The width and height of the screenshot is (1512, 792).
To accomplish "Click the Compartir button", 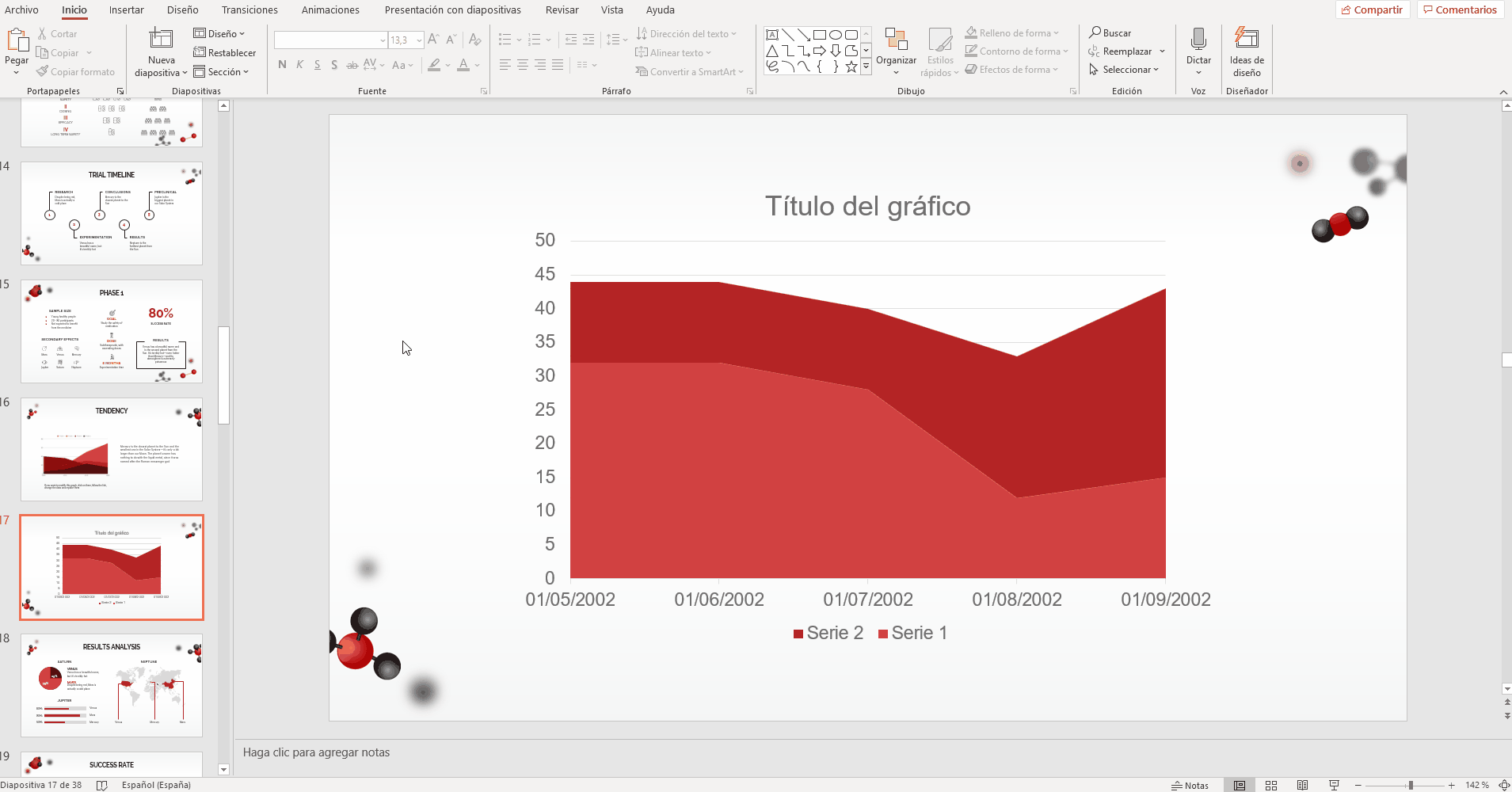I will pos(1372,10).
